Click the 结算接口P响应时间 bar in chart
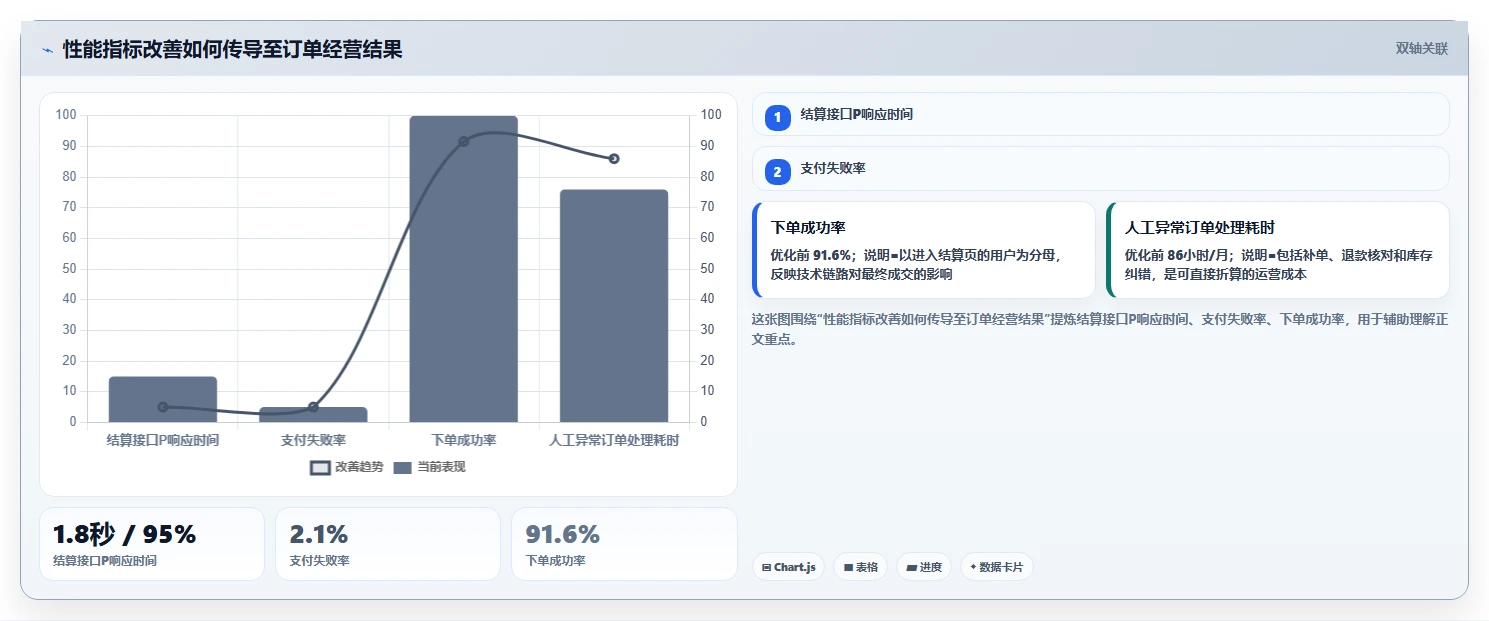Image resolution: width=1489 pixels, height=621 pixels. click(163, 399)
